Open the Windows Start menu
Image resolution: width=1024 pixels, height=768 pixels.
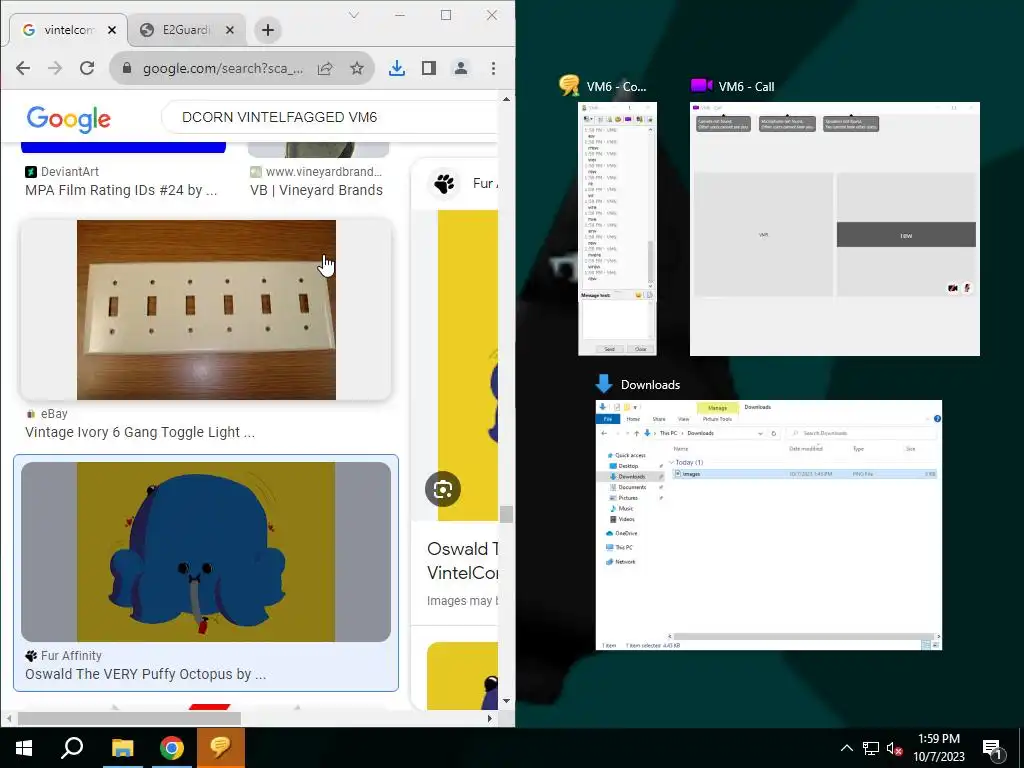(24, 748)
